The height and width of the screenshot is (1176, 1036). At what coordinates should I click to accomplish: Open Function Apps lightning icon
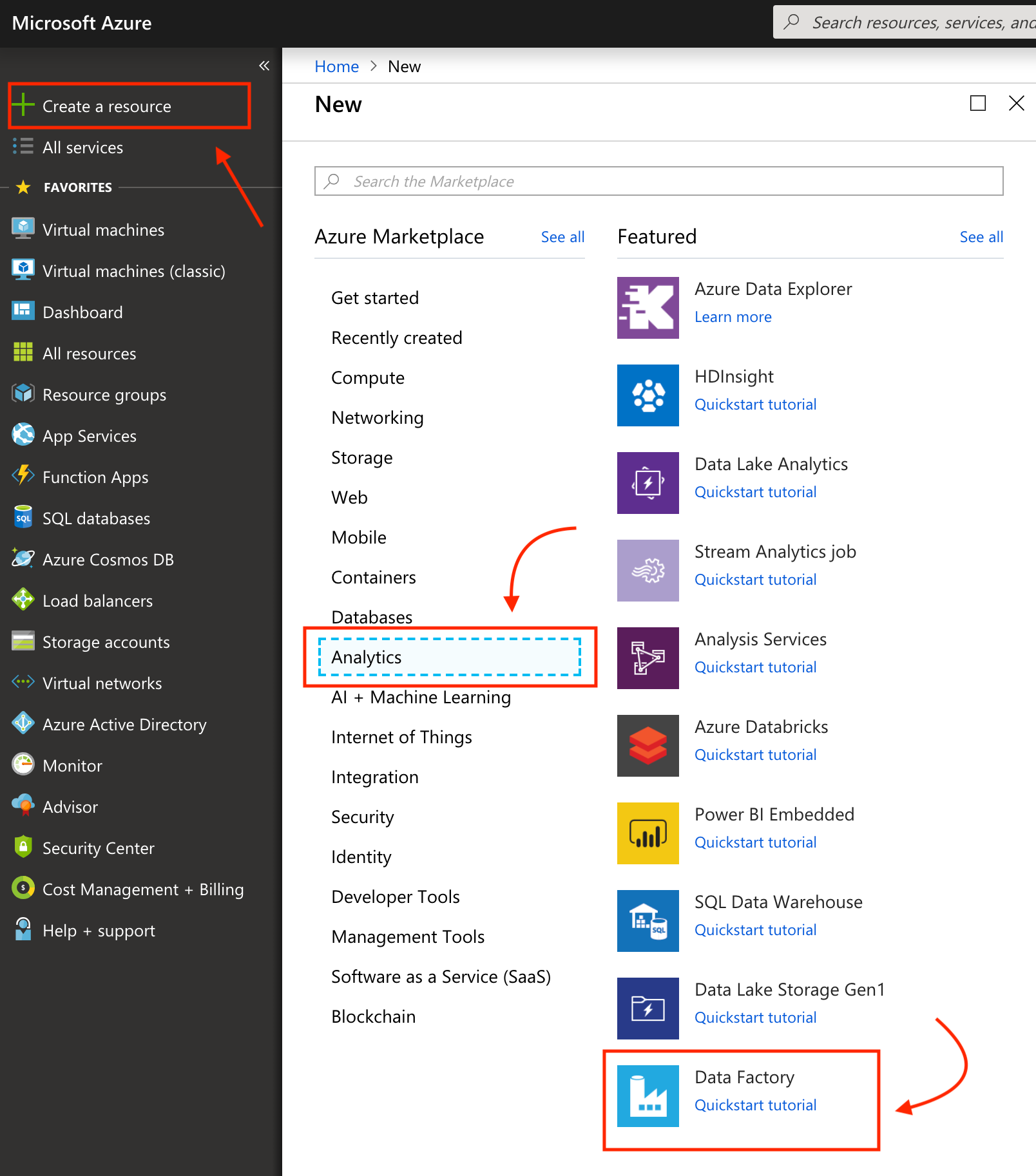click(x=23, y=476)
